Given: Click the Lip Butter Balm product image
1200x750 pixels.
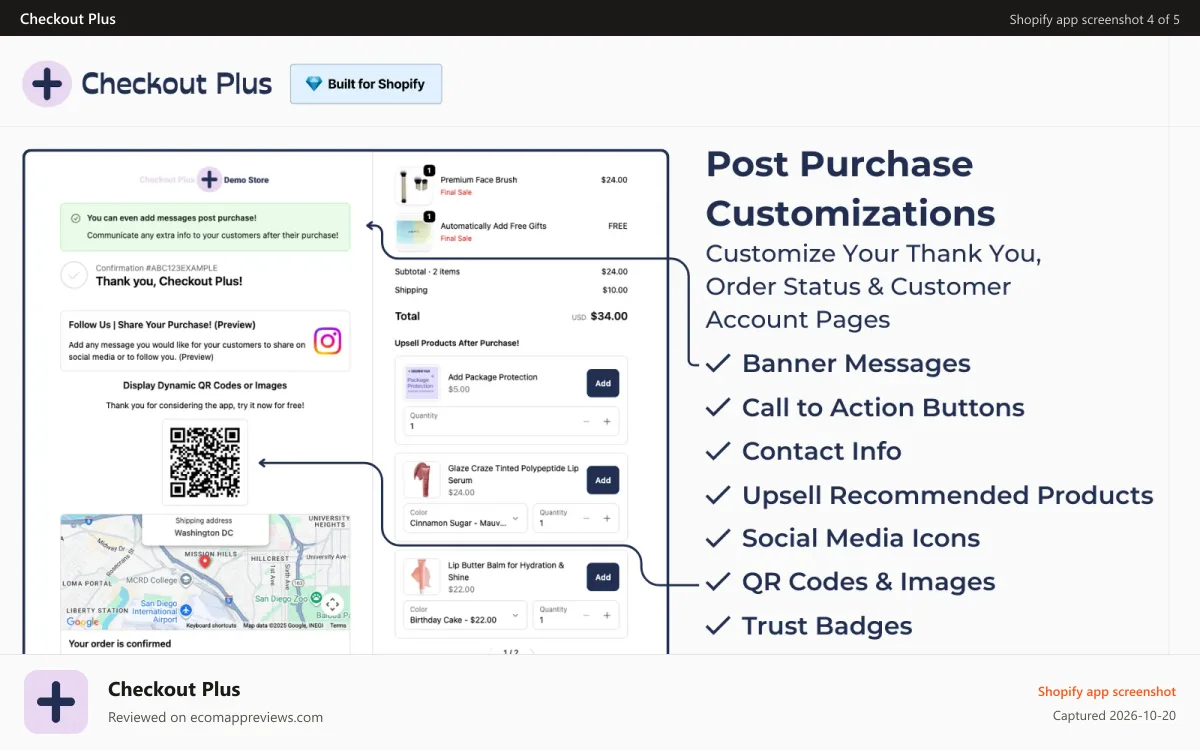Looking at the screenshot, I should [x=422, y=577].
